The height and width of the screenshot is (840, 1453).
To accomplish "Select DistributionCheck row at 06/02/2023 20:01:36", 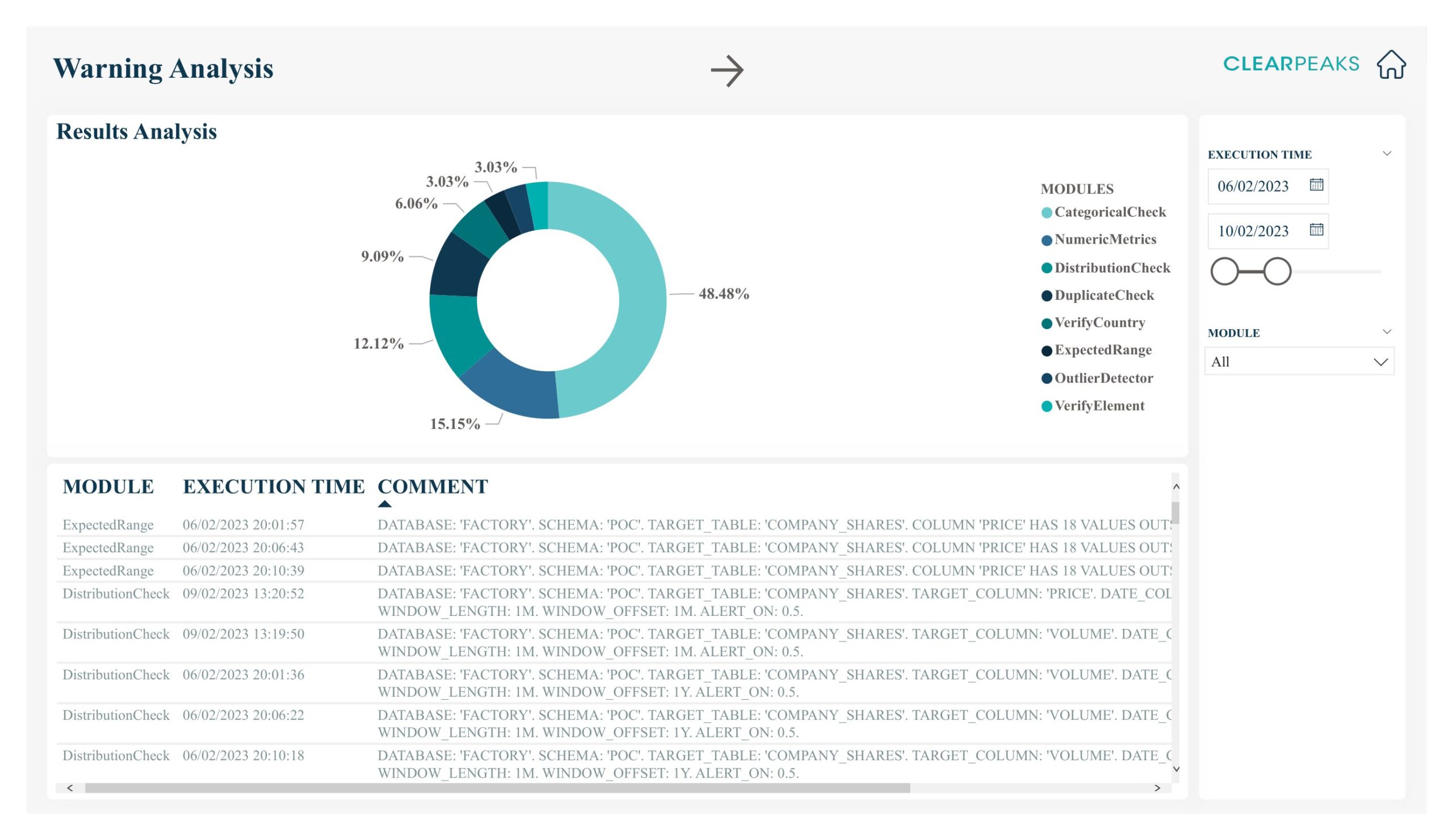I will coord(614,683).
